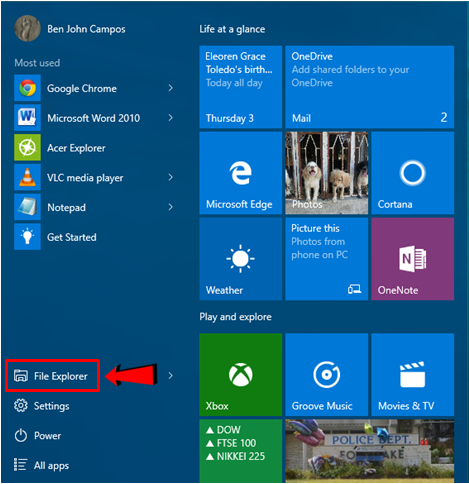Click the Power label
This screenshot has height=484, width=469.
tap(48, 436)
